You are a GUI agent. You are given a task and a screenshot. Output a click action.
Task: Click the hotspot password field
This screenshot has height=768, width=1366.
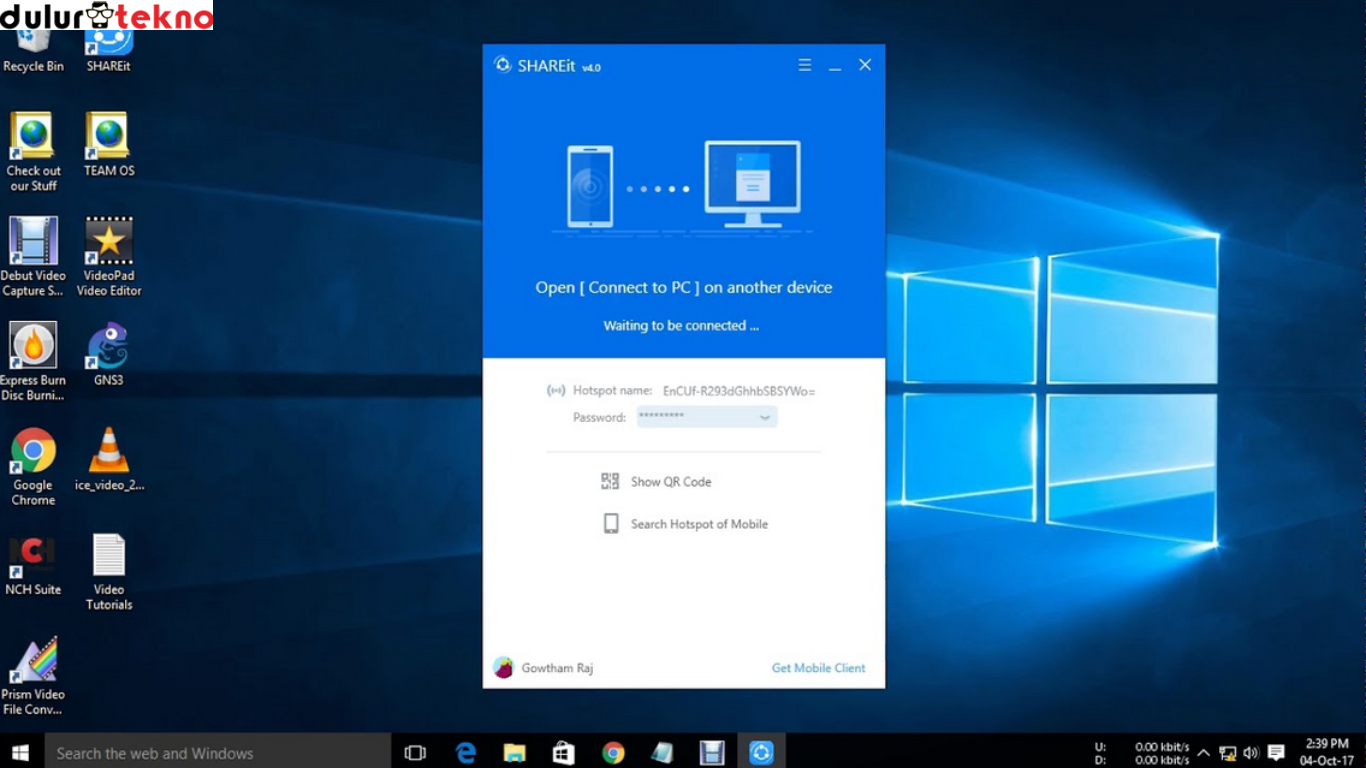pyautogui.click(x=707, y=417)
